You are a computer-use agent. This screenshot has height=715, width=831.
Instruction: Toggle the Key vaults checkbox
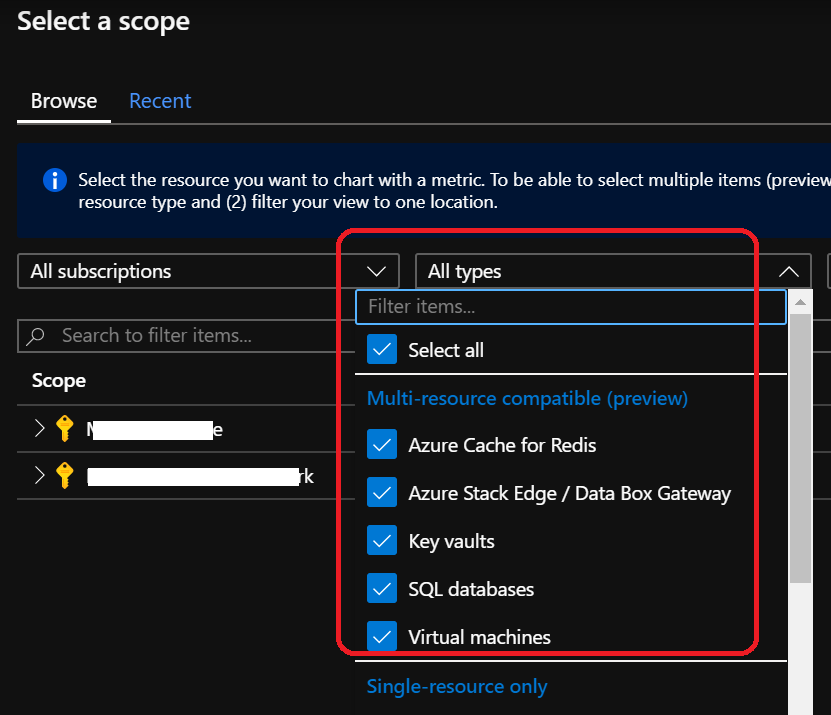pos(382,541)
